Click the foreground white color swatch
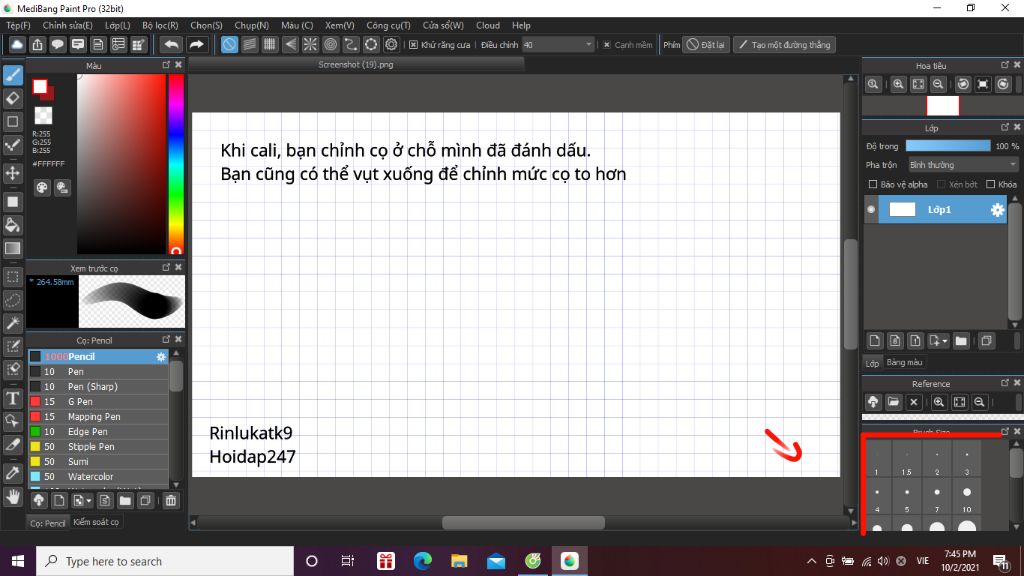Viewport: 1024px width, 576px height. pyautogui.click(x=40, y=86)
